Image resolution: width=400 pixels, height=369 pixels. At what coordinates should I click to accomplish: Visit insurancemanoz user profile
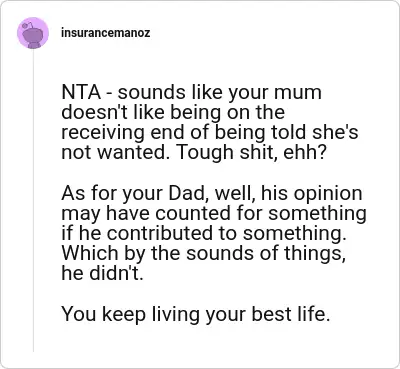(106, 33)
